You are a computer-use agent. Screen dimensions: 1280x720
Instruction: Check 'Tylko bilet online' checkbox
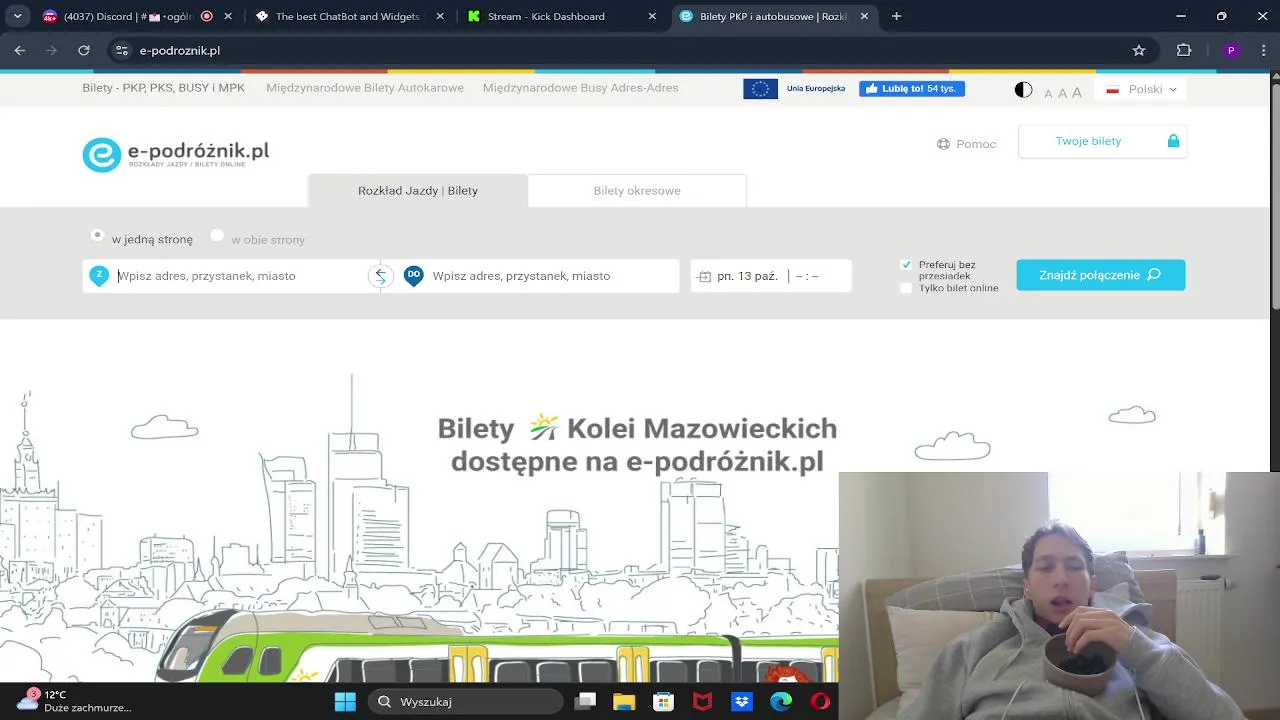906,288
